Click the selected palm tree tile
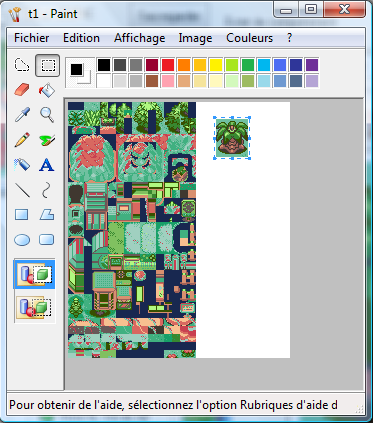Screen dimensions: 373x423 coord(232,138)
